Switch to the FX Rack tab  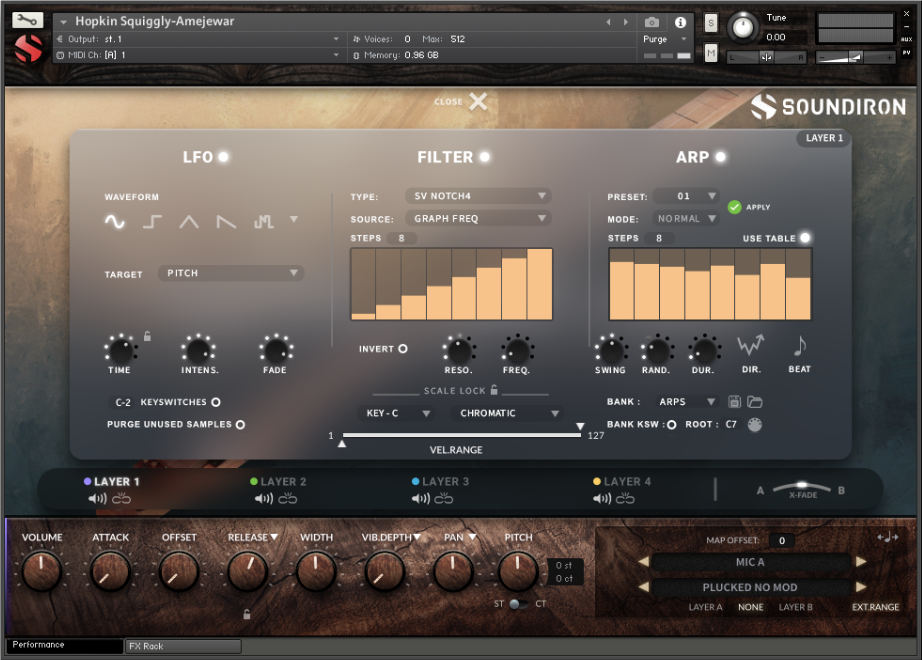(x=183, y=646)
